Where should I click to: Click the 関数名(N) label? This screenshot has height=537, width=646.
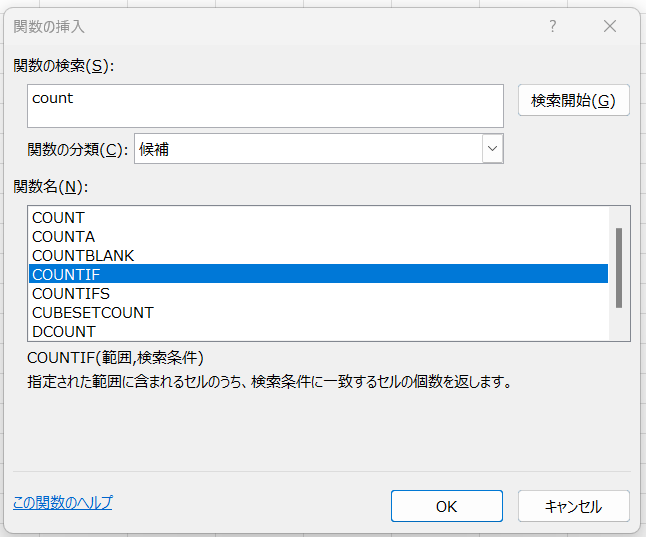tap(51, 187)
